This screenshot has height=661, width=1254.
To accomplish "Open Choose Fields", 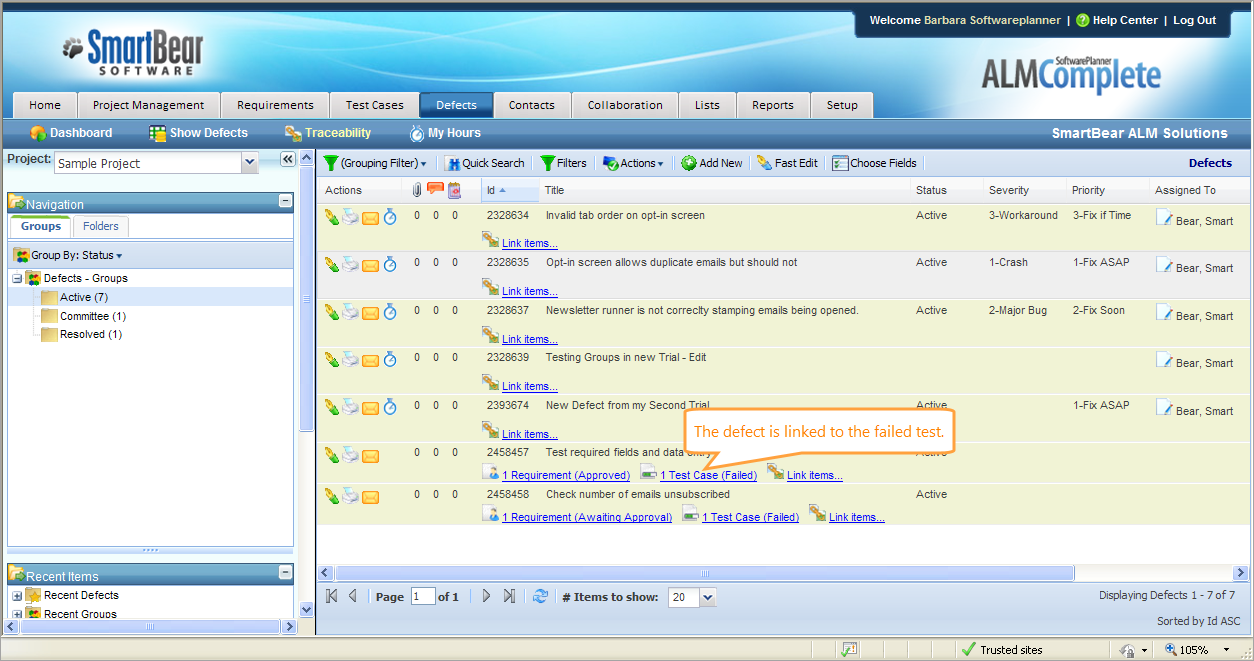I will [x=874, y=163].
